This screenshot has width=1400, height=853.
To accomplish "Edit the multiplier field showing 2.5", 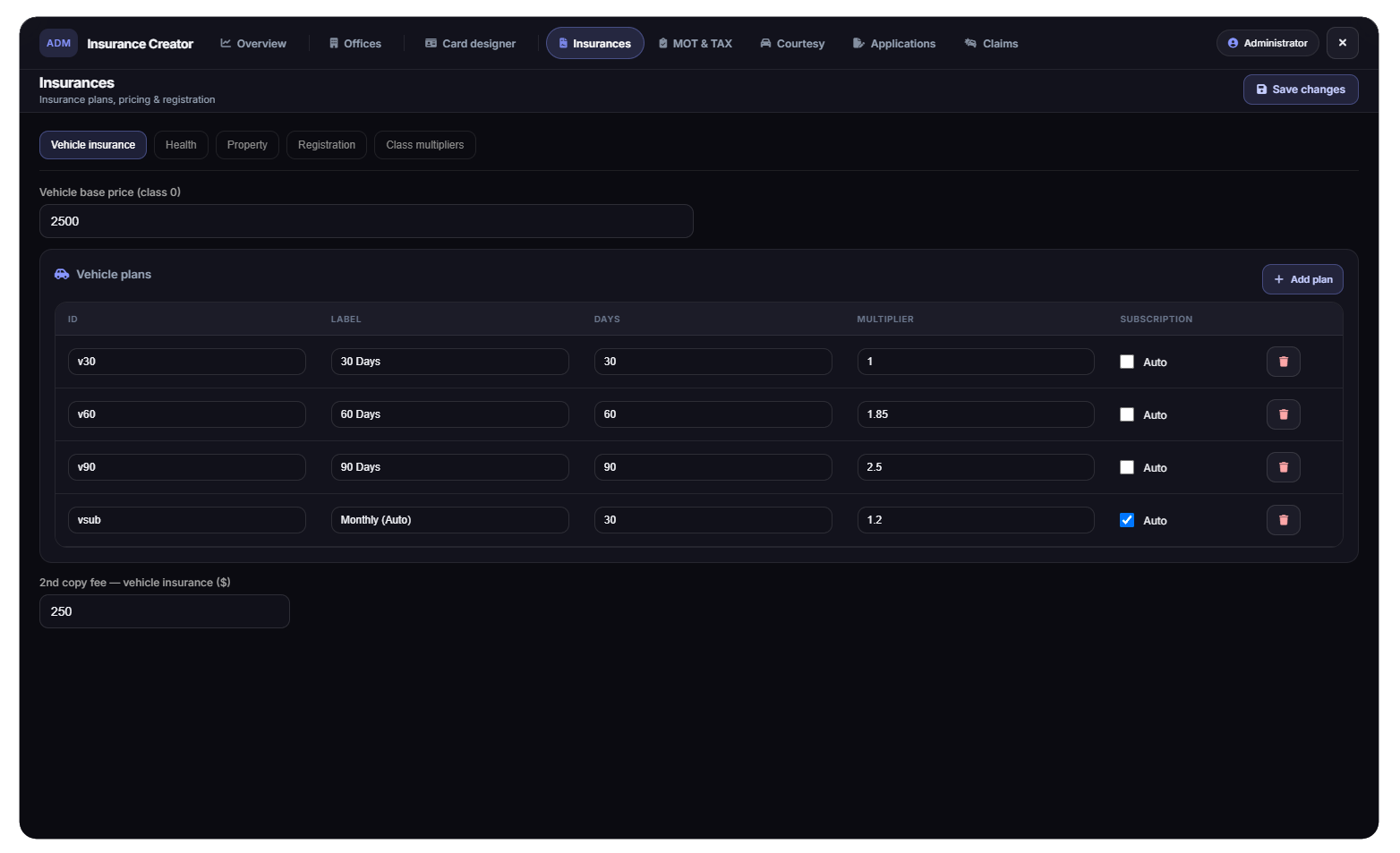I will [976, 467].
